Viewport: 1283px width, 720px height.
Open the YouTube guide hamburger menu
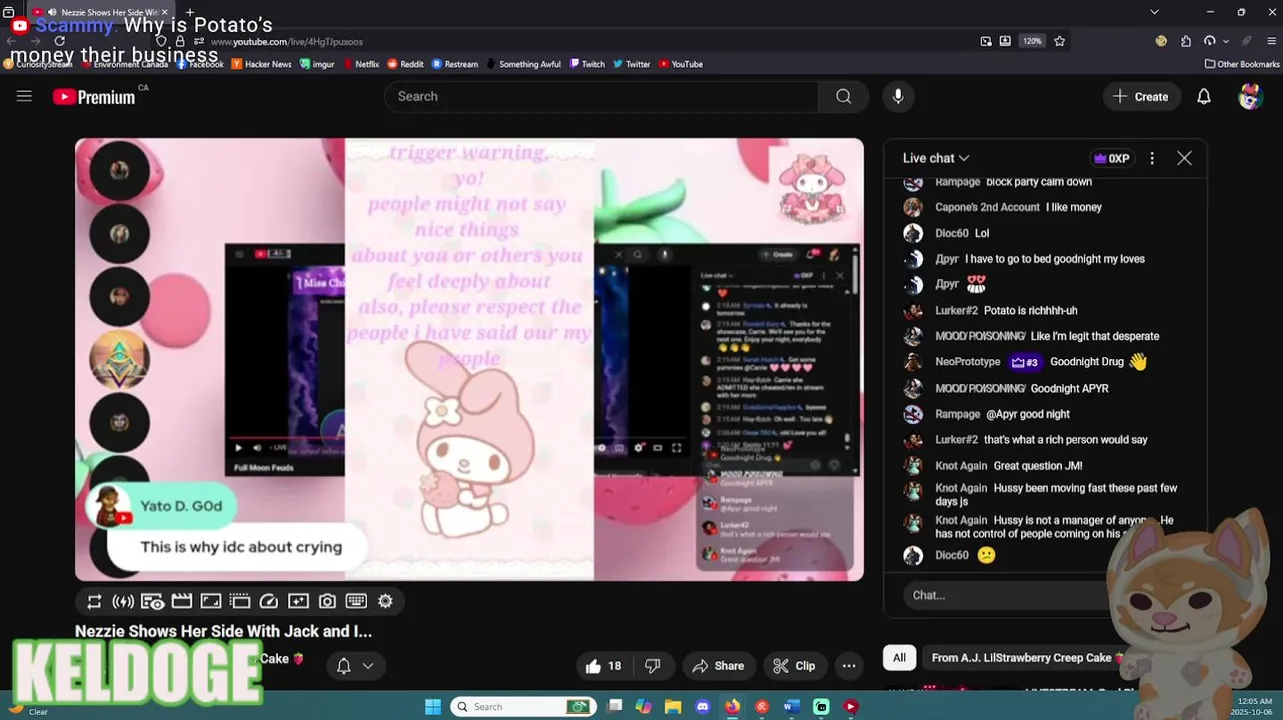pos(24,96)
